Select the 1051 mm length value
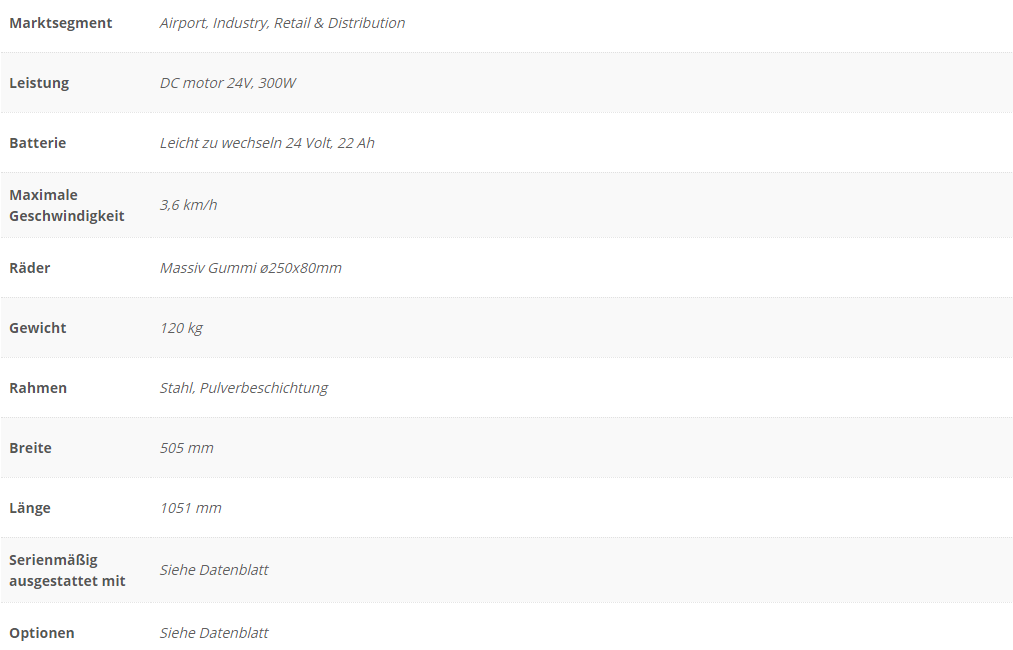 191,508
